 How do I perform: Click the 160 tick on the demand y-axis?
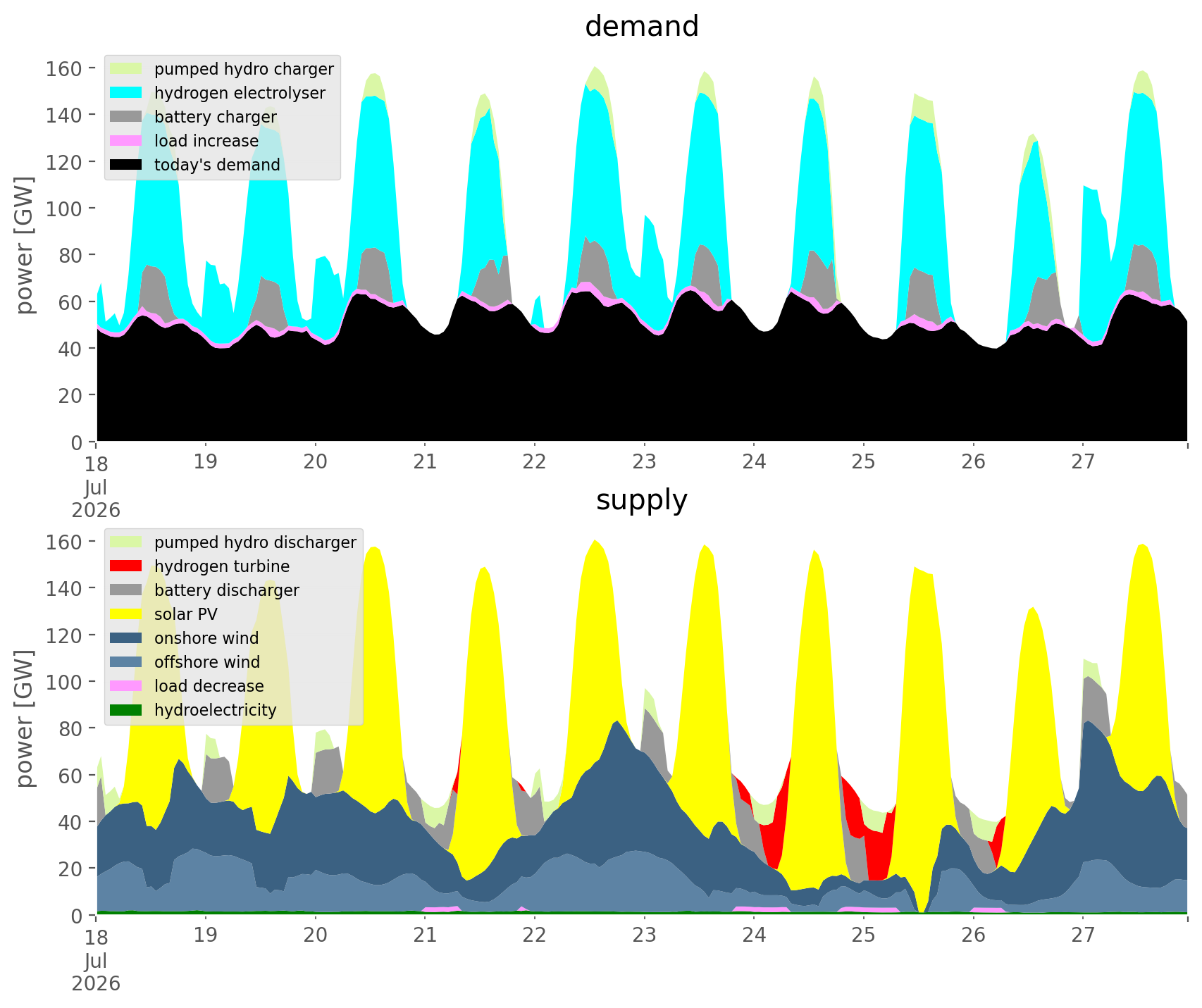coord(64,68)
